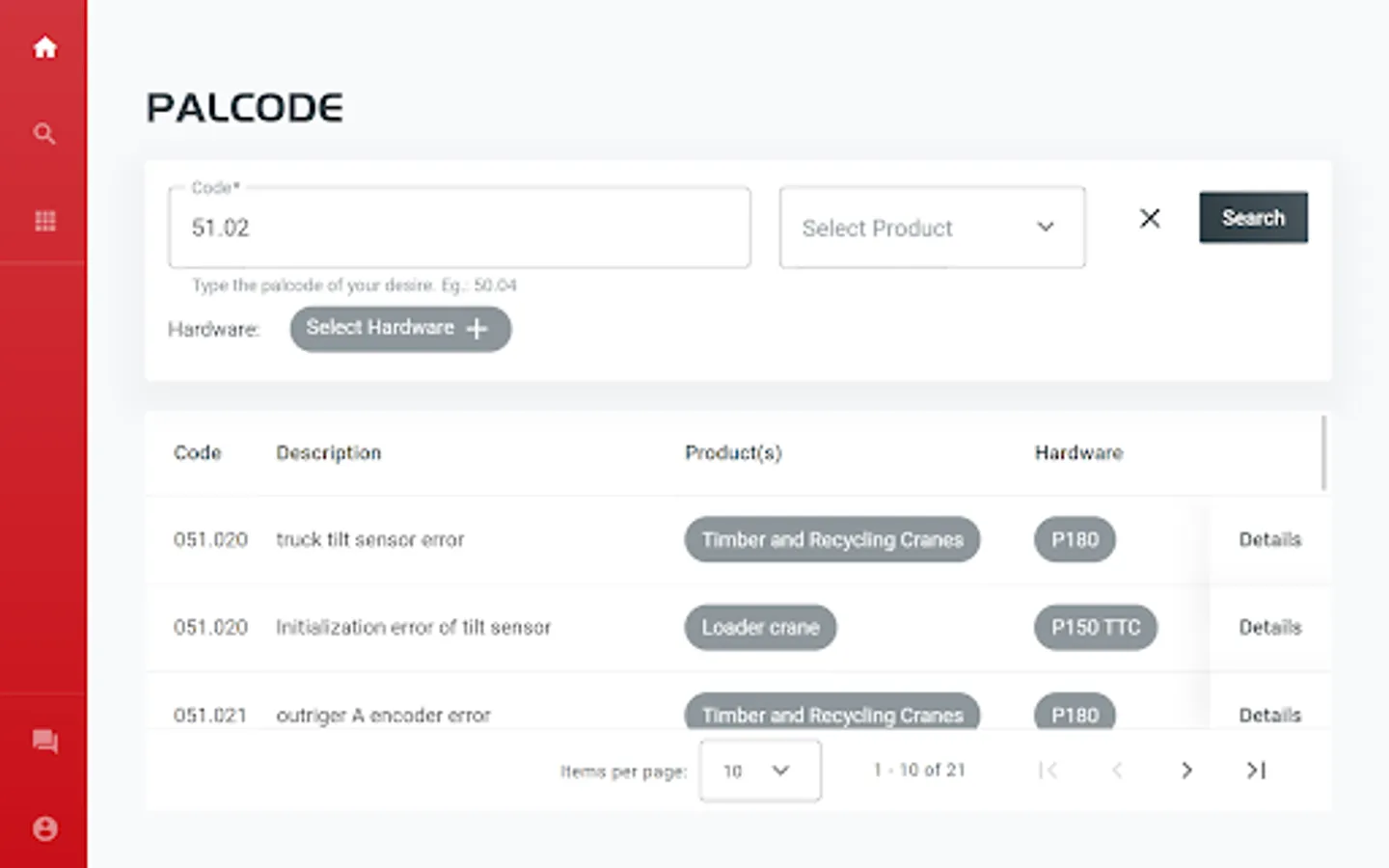
Task: Clear the search with the X icon
Action: tap(1149, 218)
